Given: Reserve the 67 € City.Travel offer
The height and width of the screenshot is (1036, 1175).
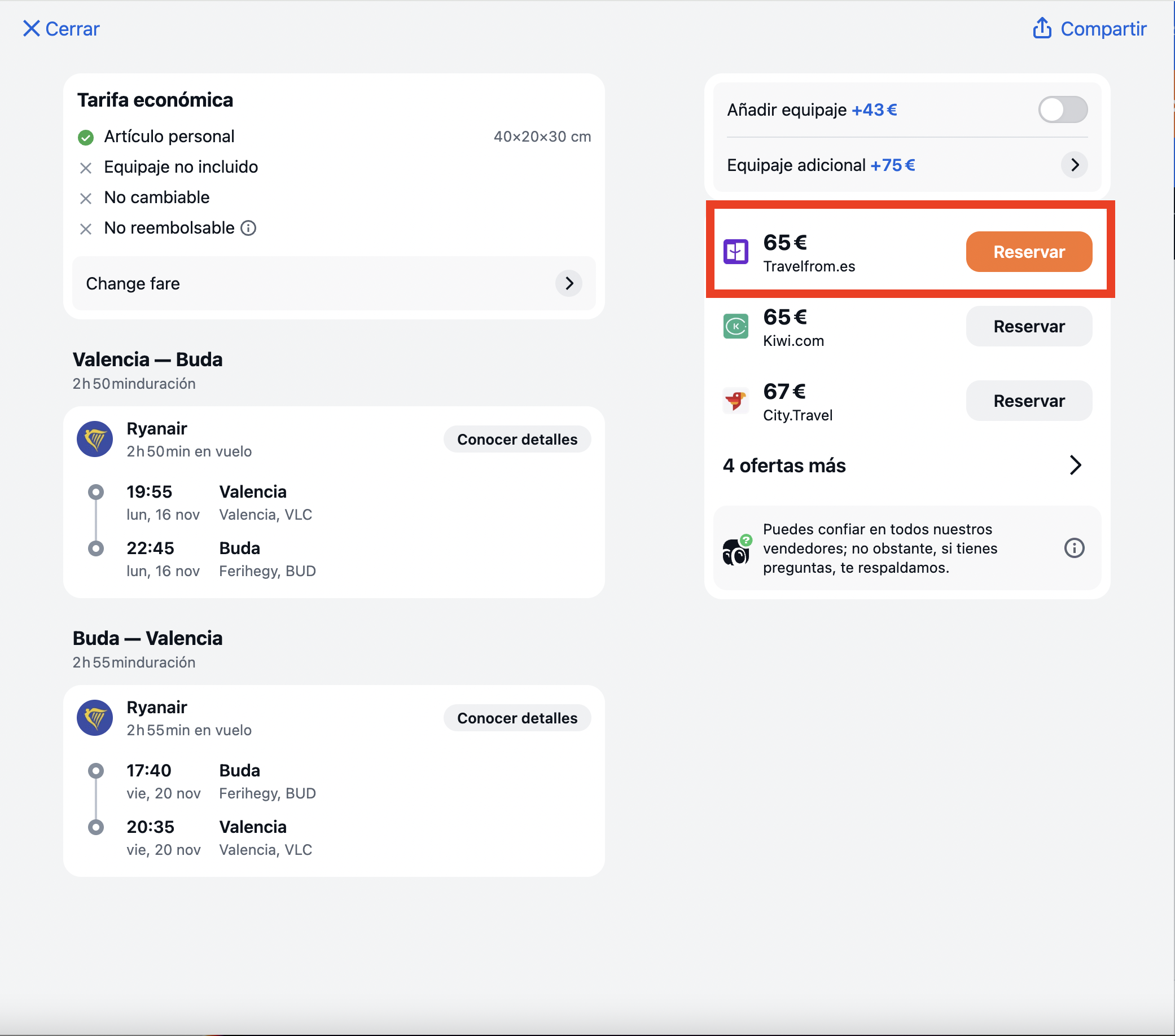Looking at the screenshot, I should (1028, 401).
